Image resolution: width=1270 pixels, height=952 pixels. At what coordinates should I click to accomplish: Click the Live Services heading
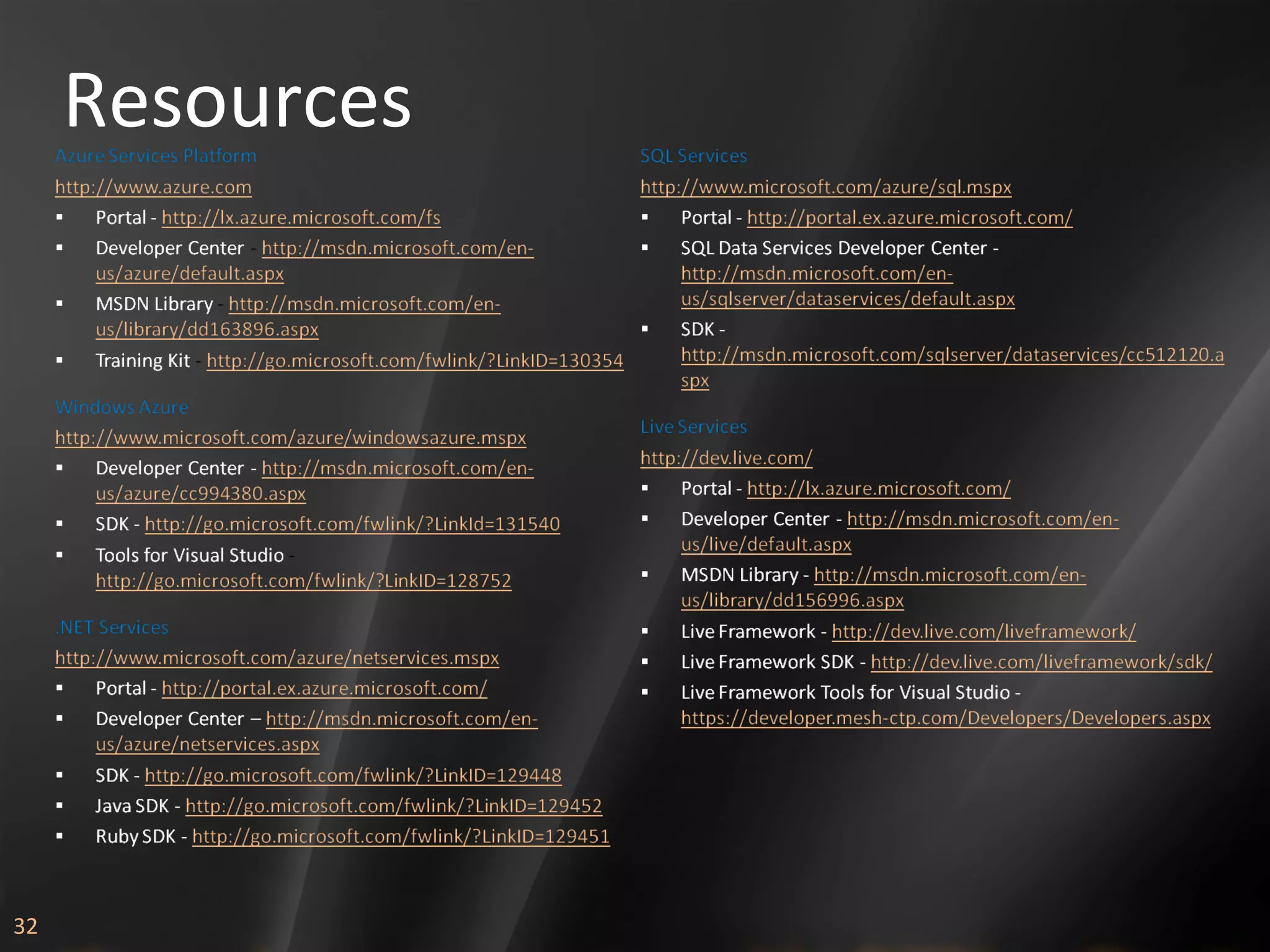click(693, 426)
